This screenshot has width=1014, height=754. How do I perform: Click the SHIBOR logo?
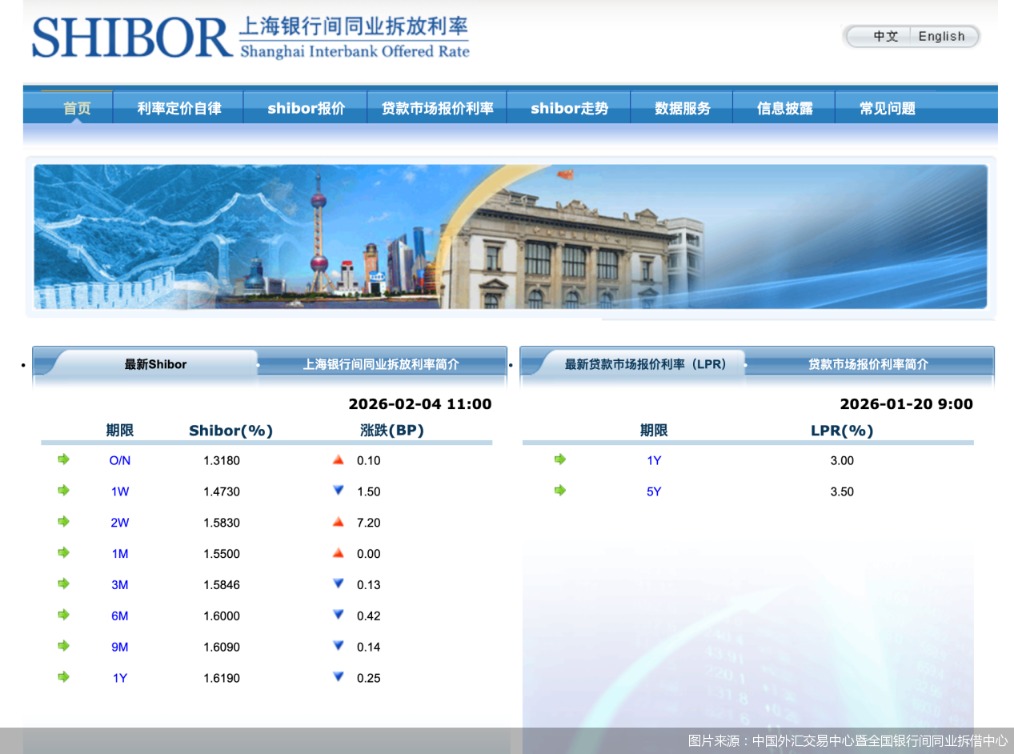(x=125, y=38)
